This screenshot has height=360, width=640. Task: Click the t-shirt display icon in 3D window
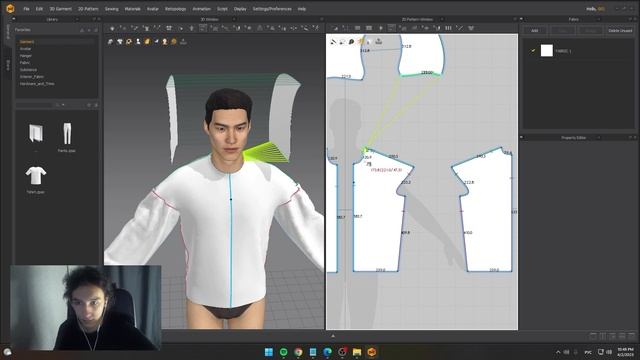(x=120, y=42)
